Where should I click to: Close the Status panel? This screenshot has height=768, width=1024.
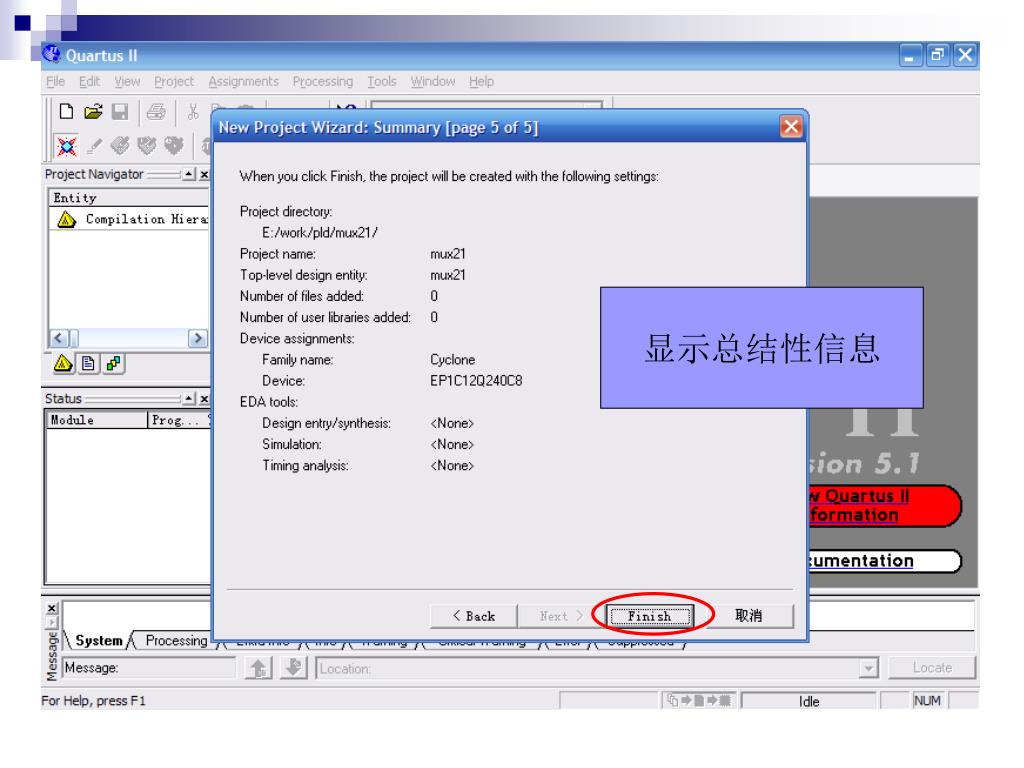click(x=204, y=398)
